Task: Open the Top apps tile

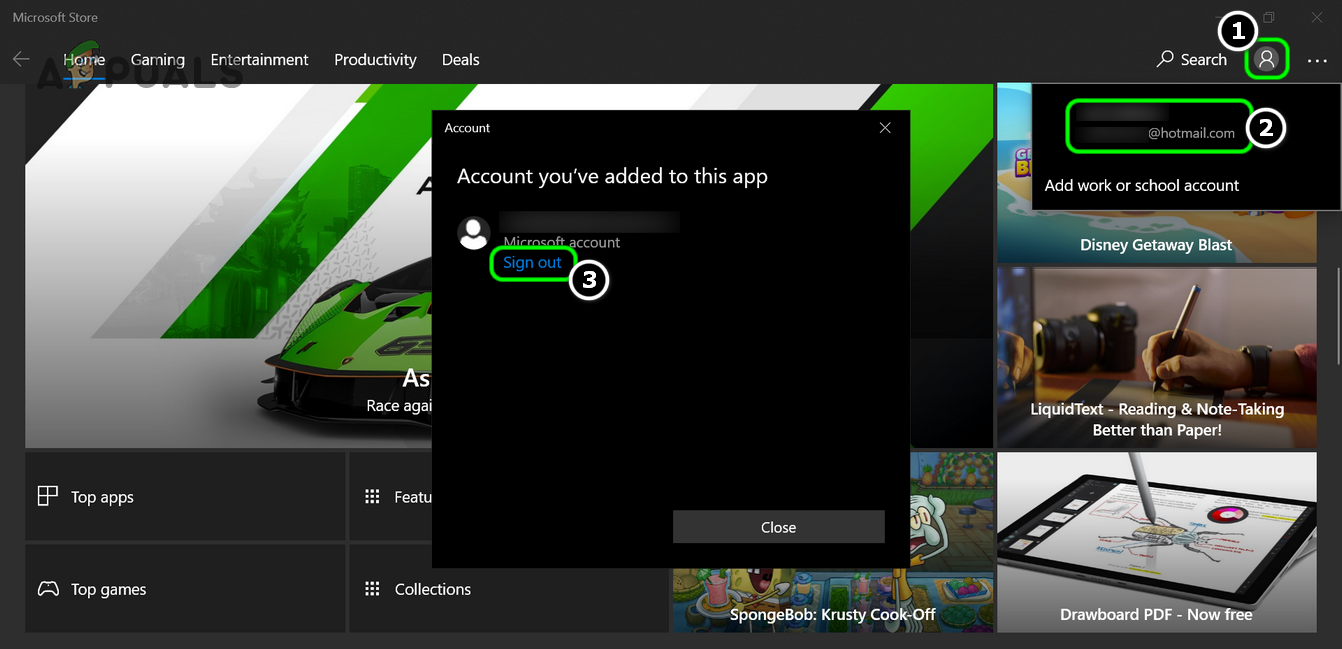Action: click(x=185, y=496)
